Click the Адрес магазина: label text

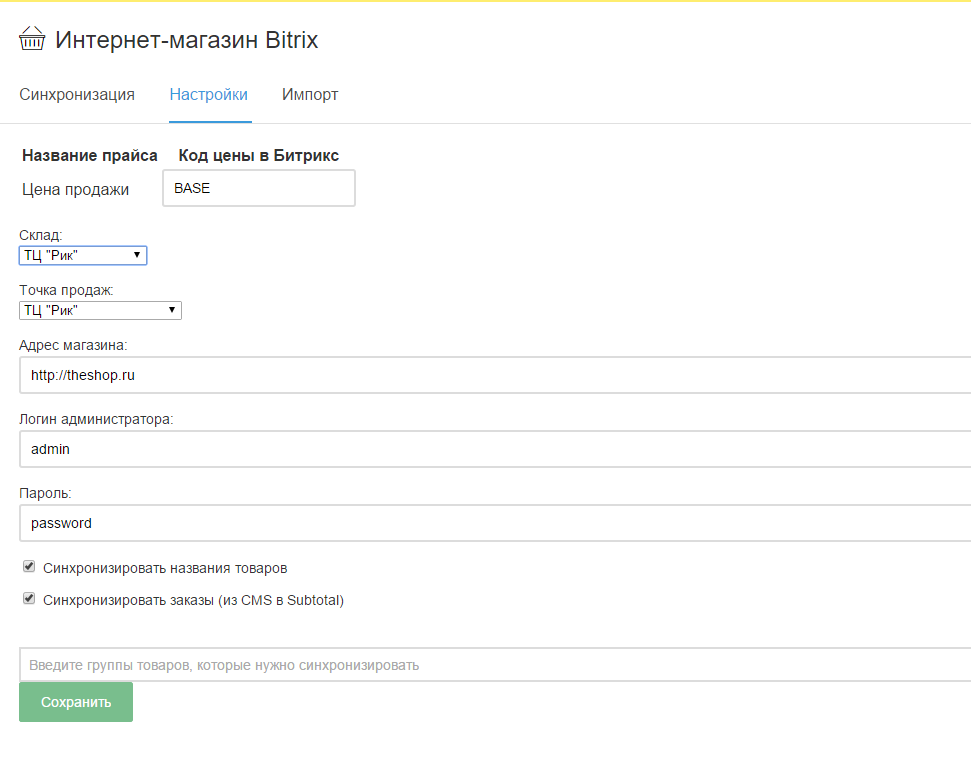pos(73,345)
